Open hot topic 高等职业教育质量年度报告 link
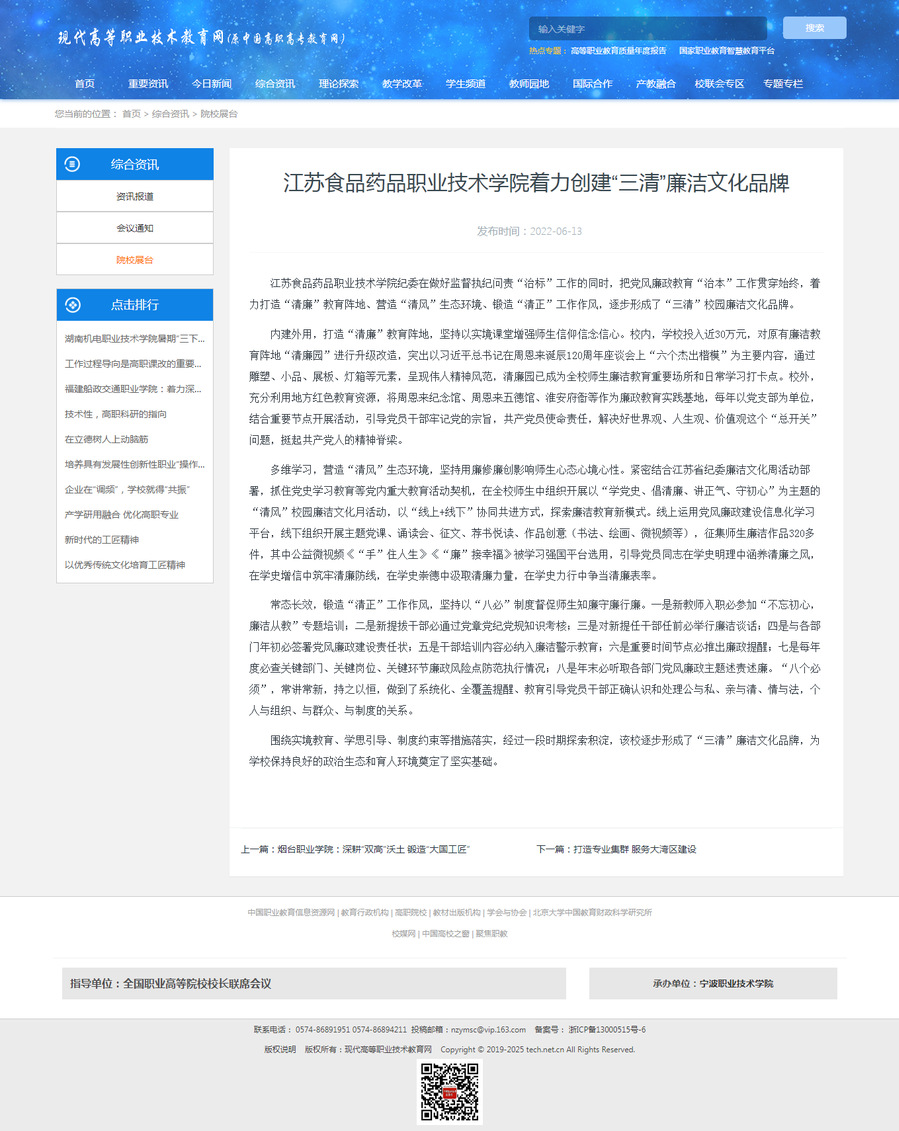Screen dimensions: 899x1131 pos(618,50)
